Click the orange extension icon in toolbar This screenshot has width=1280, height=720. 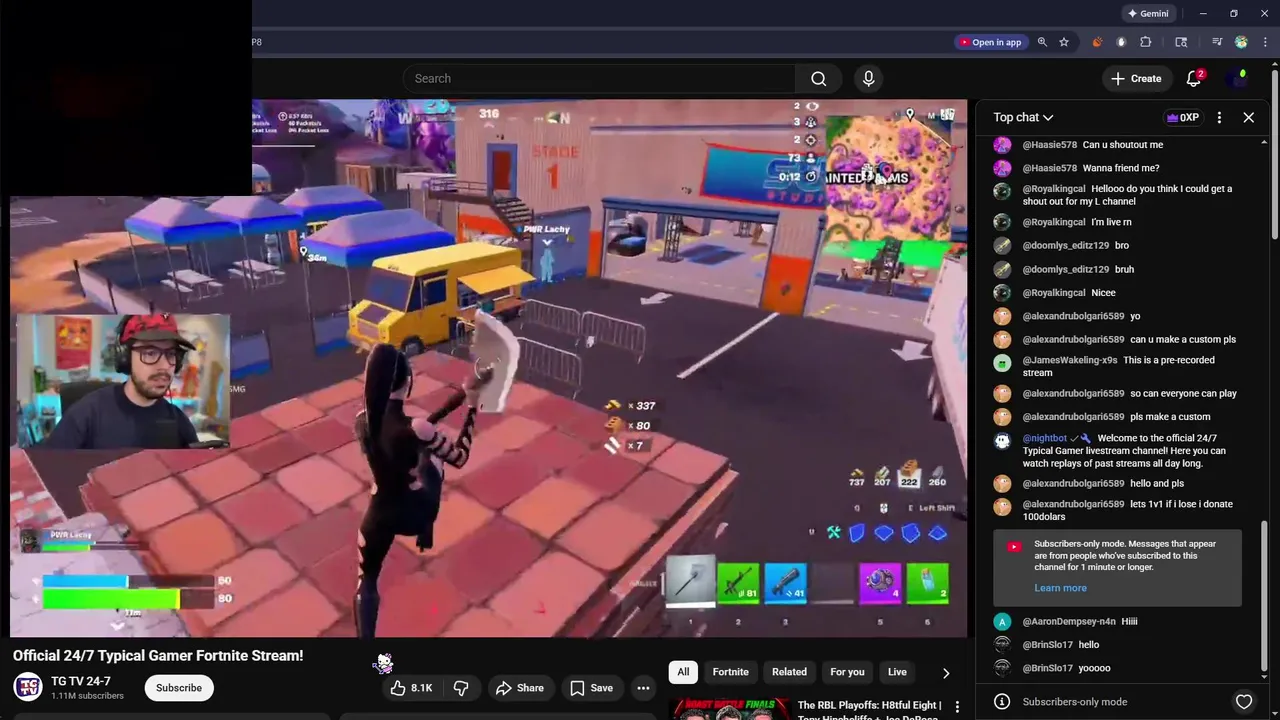[x=1097, y=42]
